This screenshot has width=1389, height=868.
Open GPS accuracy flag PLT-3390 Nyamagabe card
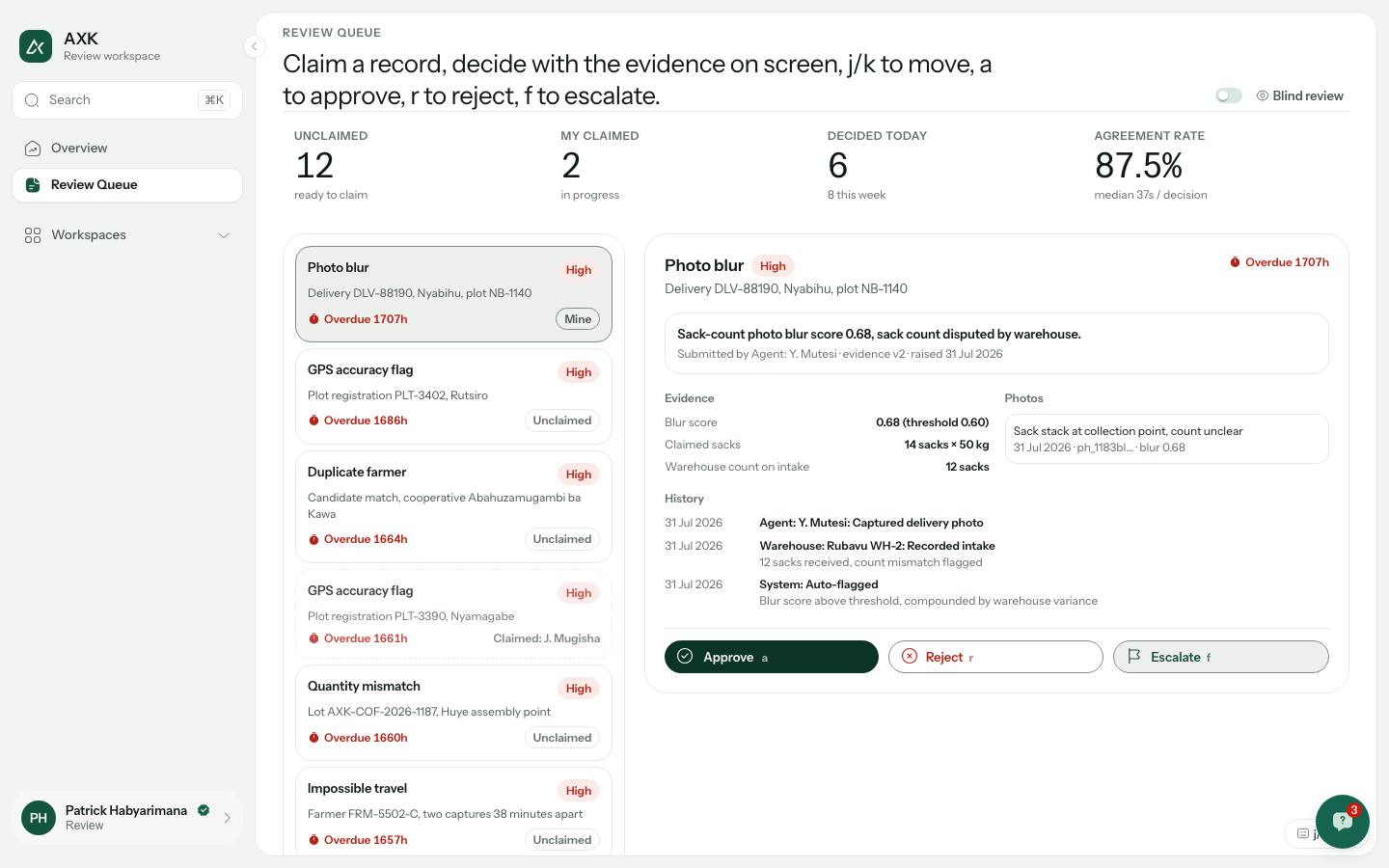(453, 614)
